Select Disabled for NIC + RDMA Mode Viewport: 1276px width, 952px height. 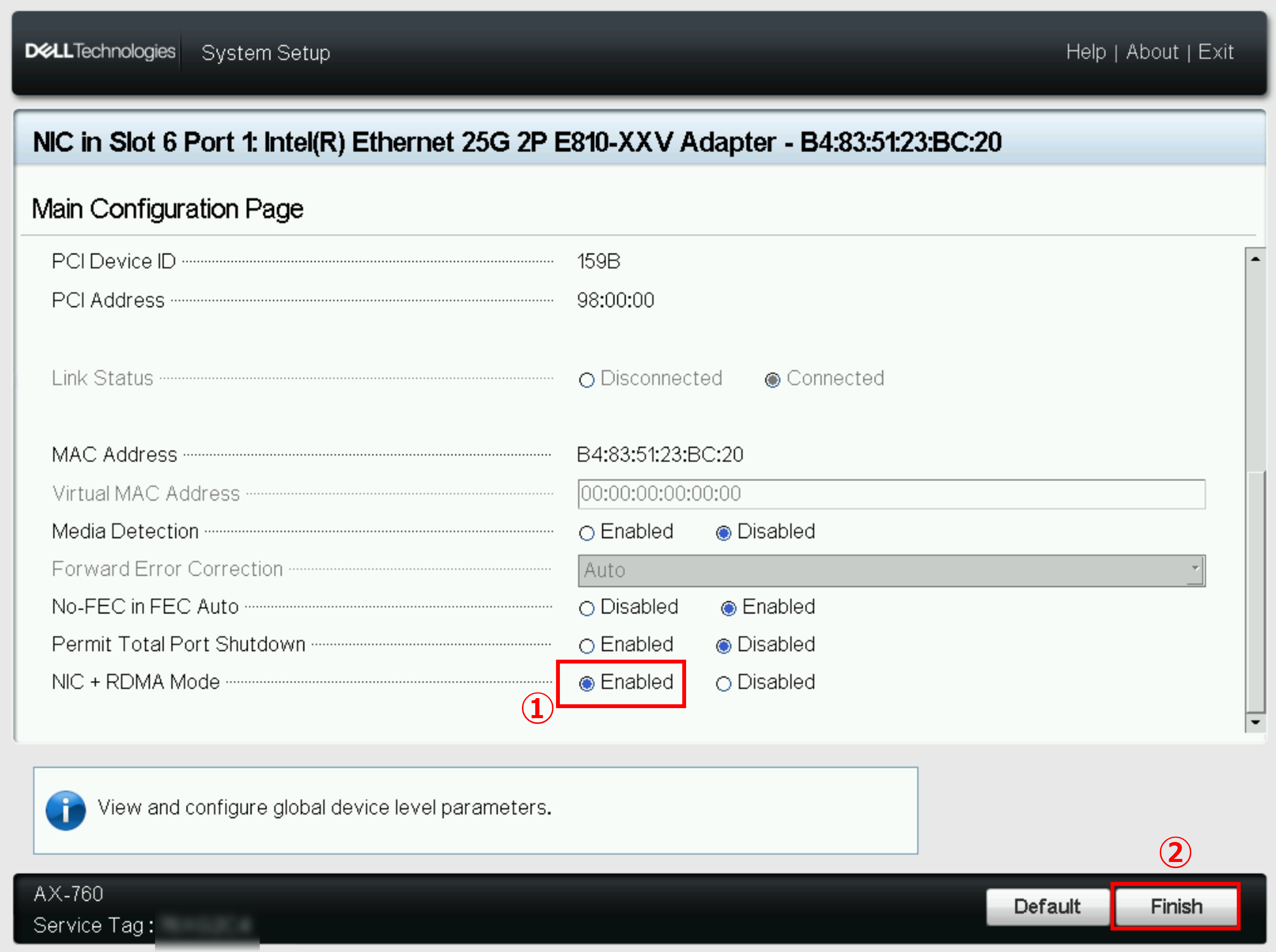tap(723, 684)
